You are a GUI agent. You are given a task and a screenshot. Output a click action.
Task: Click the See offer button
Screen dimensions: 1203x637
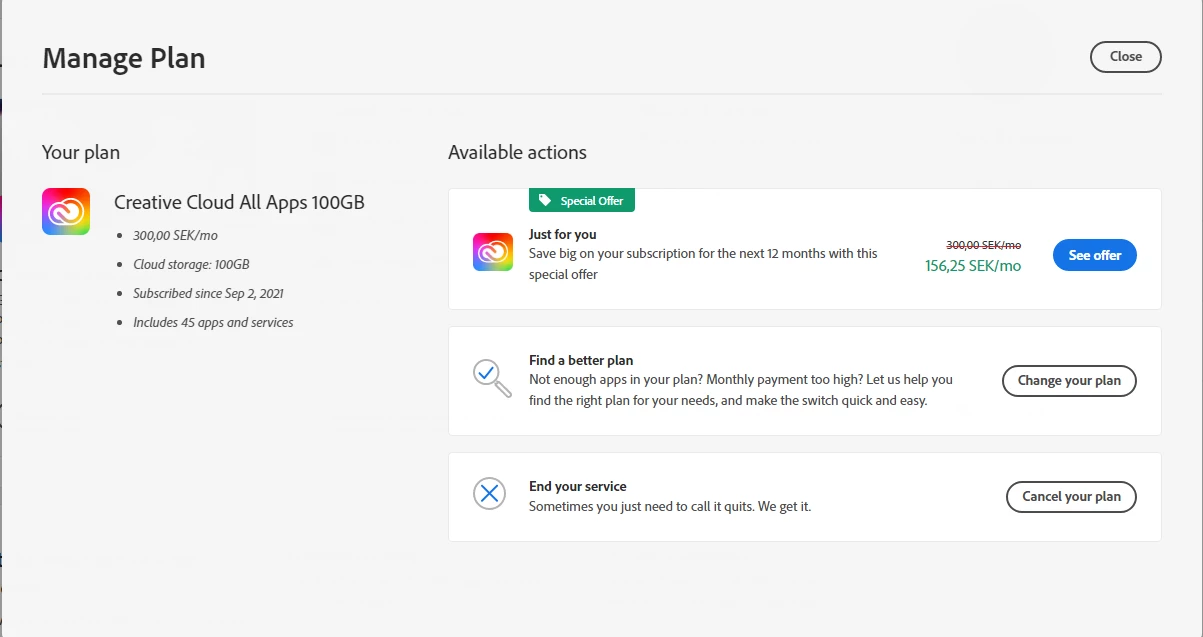(1095, 255)
